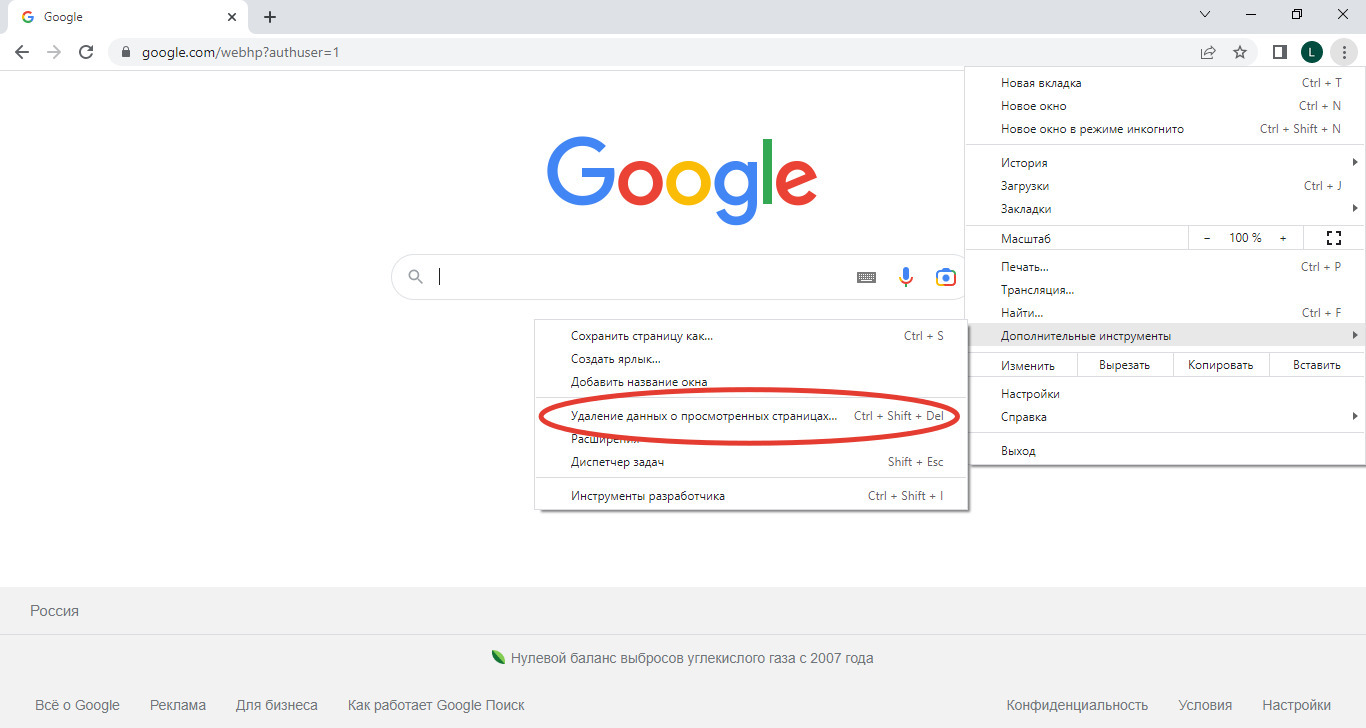Choose Печать... menu item
Viewport: 1366px width, 728px height.
coord(1165,267)
